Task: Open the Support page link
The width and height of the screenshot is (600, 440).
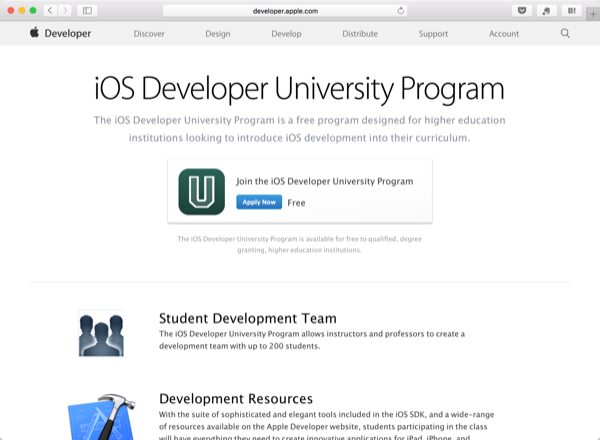Action: click(433, 33)
